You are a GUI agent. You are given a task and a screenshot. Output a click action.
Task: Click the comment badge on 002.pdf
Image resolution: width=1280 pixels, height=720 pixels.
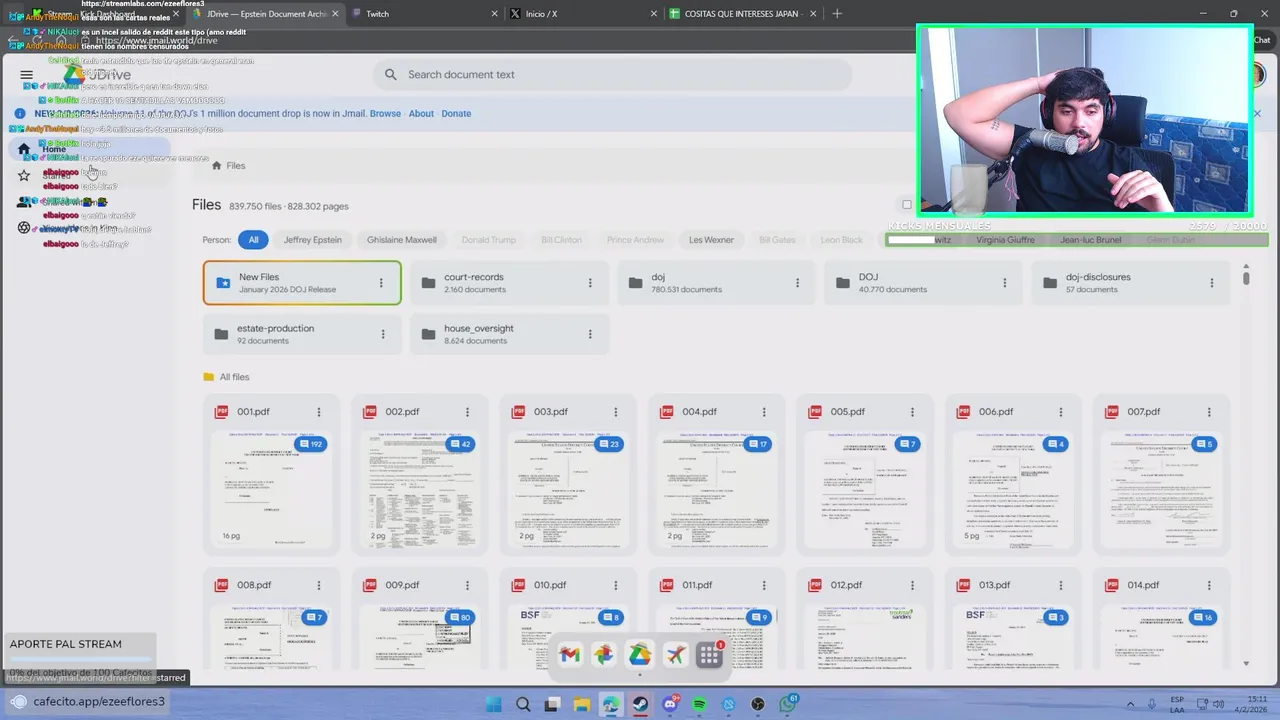[x=460, y=444]
